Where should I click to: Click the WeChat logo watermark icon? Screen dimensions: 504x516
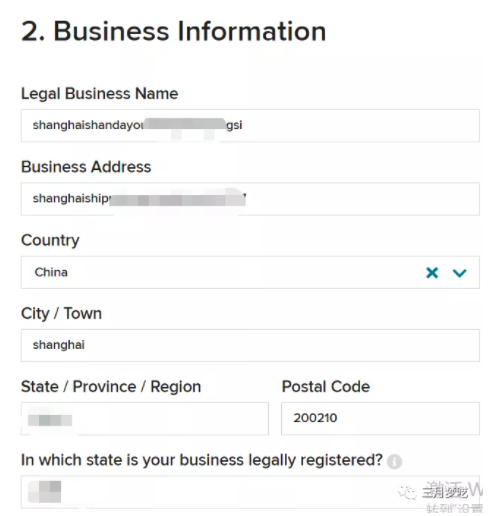click(x=407, y=492)
